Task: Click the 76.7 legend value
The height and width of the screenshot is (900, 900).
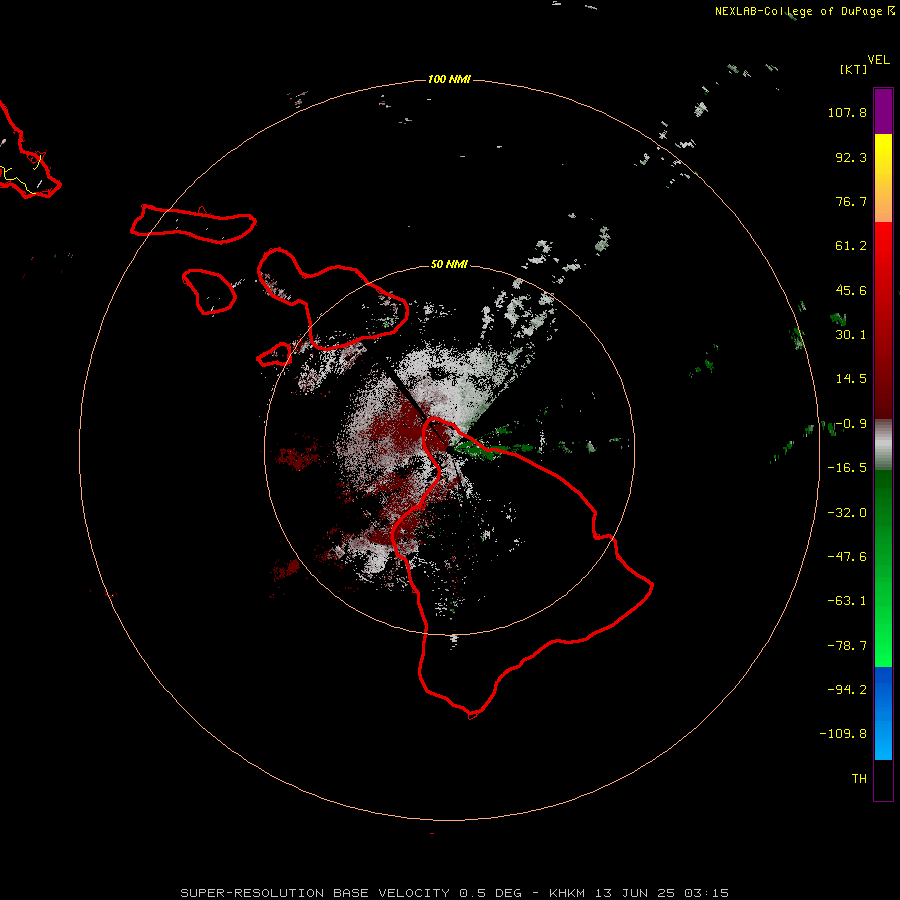Action: pos(851,201)
